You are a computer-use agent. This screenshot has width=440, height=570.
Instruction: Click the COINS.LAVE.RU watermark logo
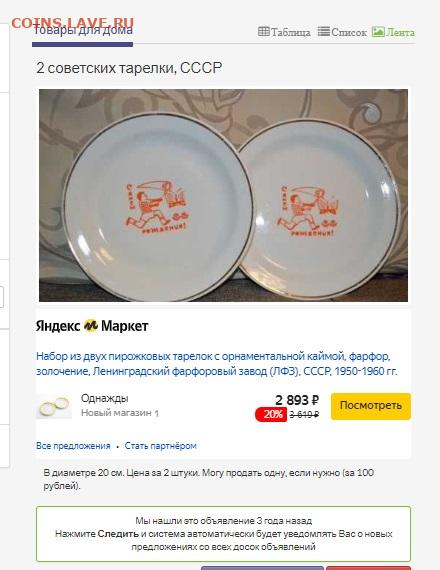73,23
